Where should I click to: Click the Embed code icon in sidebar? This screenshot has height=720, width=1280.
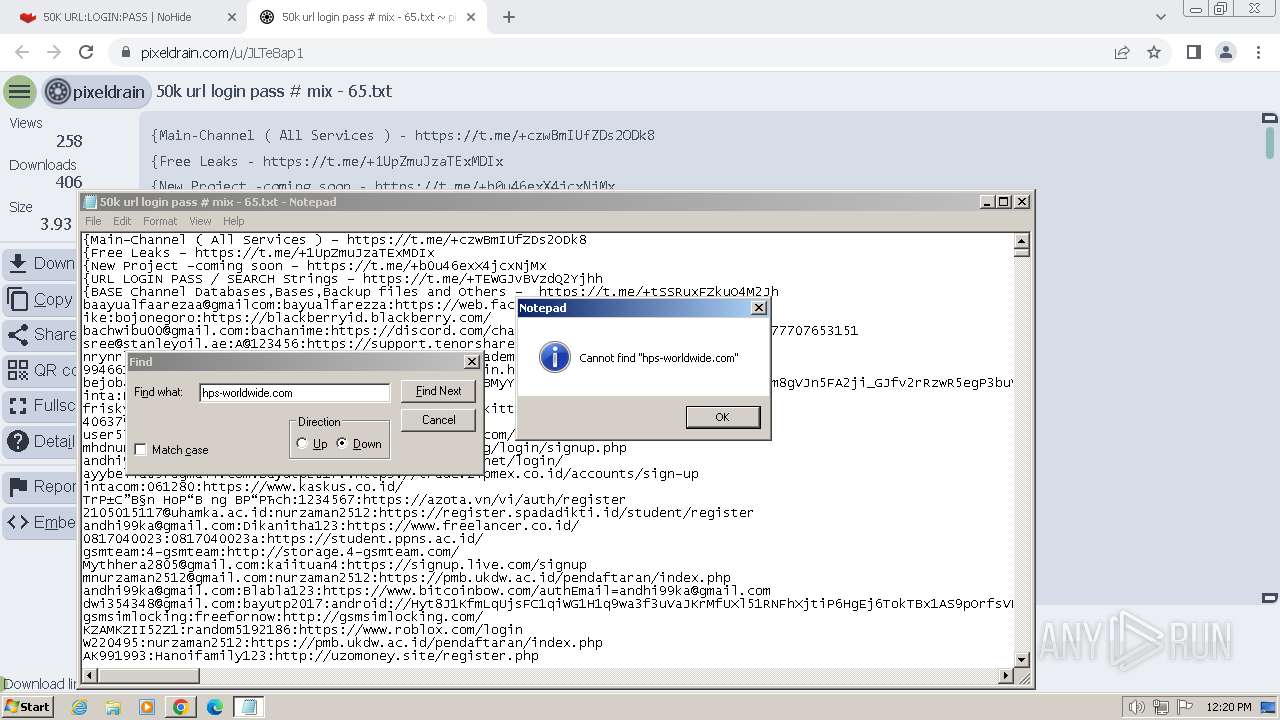[x=18, y=522]
